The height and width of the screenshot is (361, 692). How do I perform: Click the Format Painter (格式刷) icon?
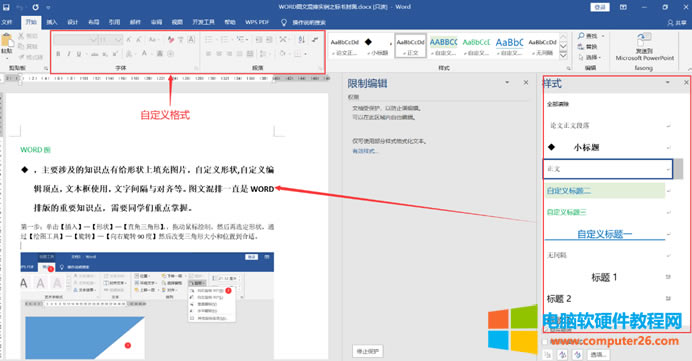click(21, 57)
